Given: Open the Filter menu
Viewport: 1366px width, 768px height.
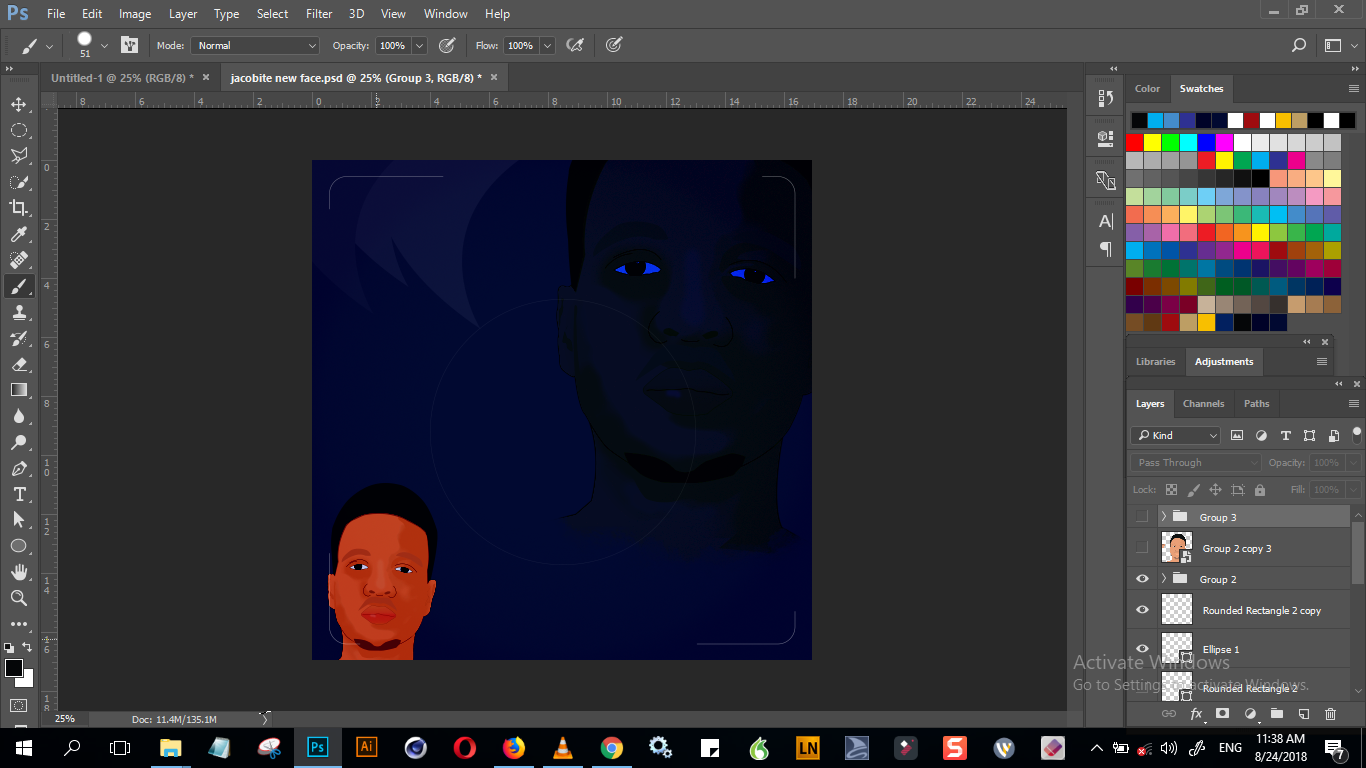Looking at the screenshot, I should pyautogui.click(x=319, y=14).
